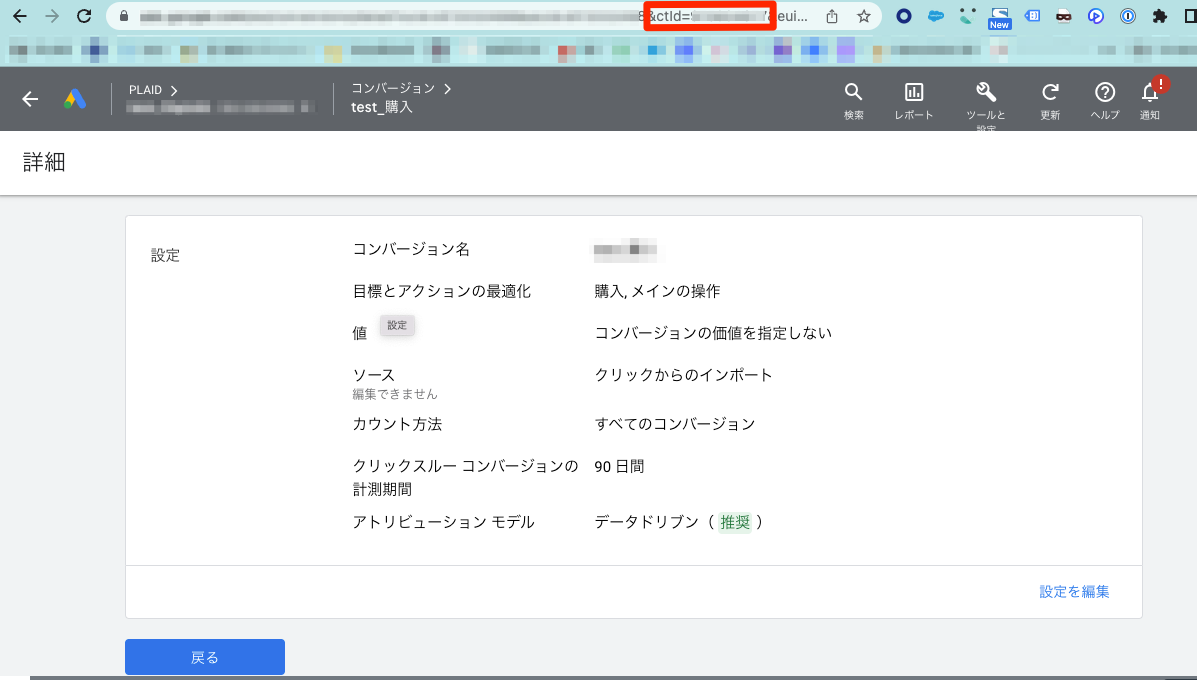Click the 詳細 page heading
1197x680 pixels.
point(44,162)
